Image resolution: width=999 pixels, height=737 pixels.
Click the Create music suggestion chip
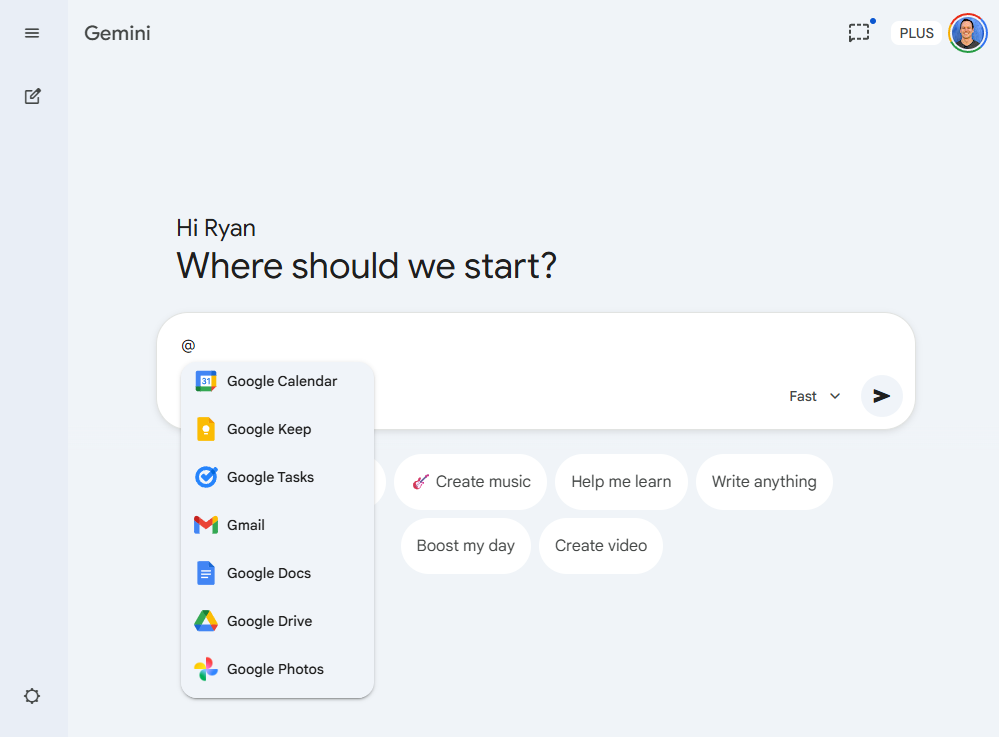click(x=470, y=482)
